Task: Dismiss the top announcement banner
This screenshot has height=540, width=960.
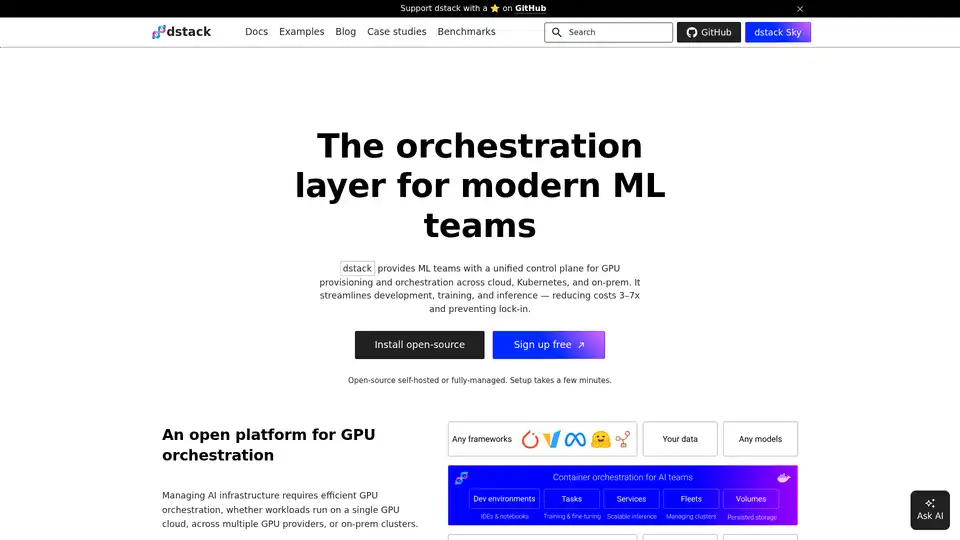Action: (x=800, y=9)
